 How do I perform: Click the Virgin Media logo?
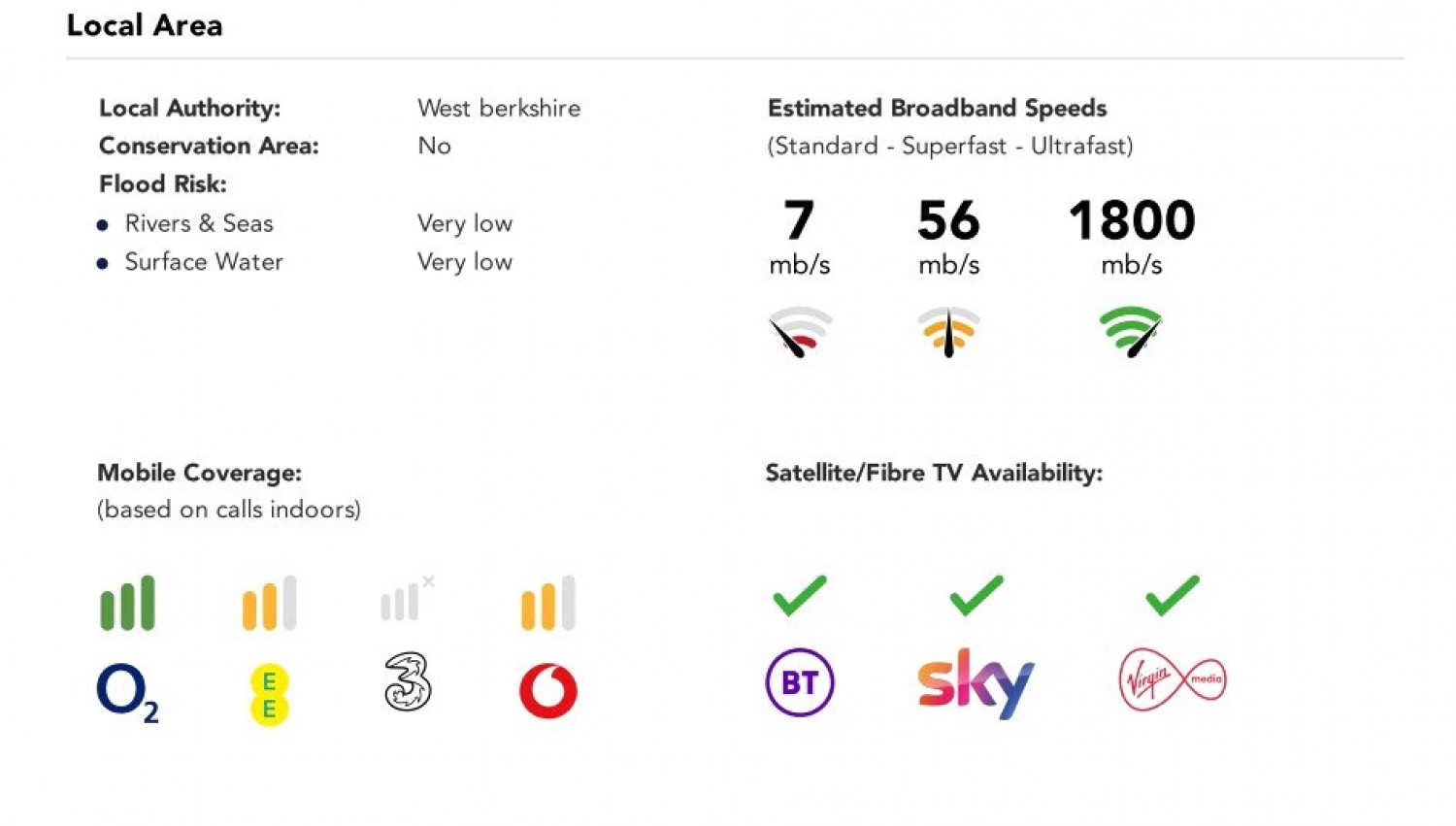pyautogui.click(x=1173, y=679)
